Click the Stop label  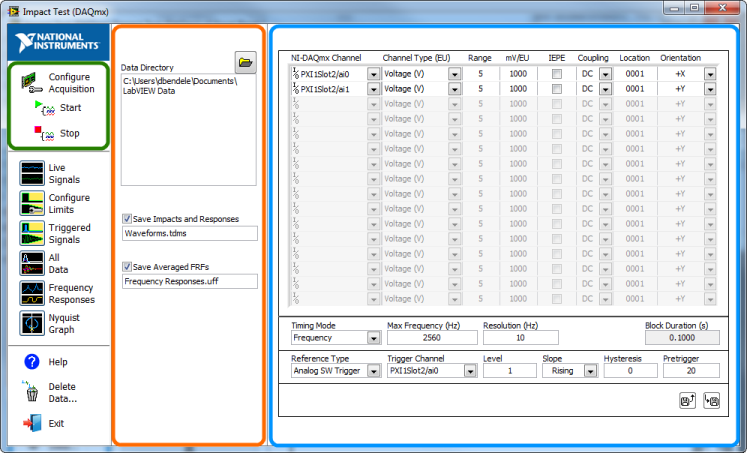click(x=70, y=133)
